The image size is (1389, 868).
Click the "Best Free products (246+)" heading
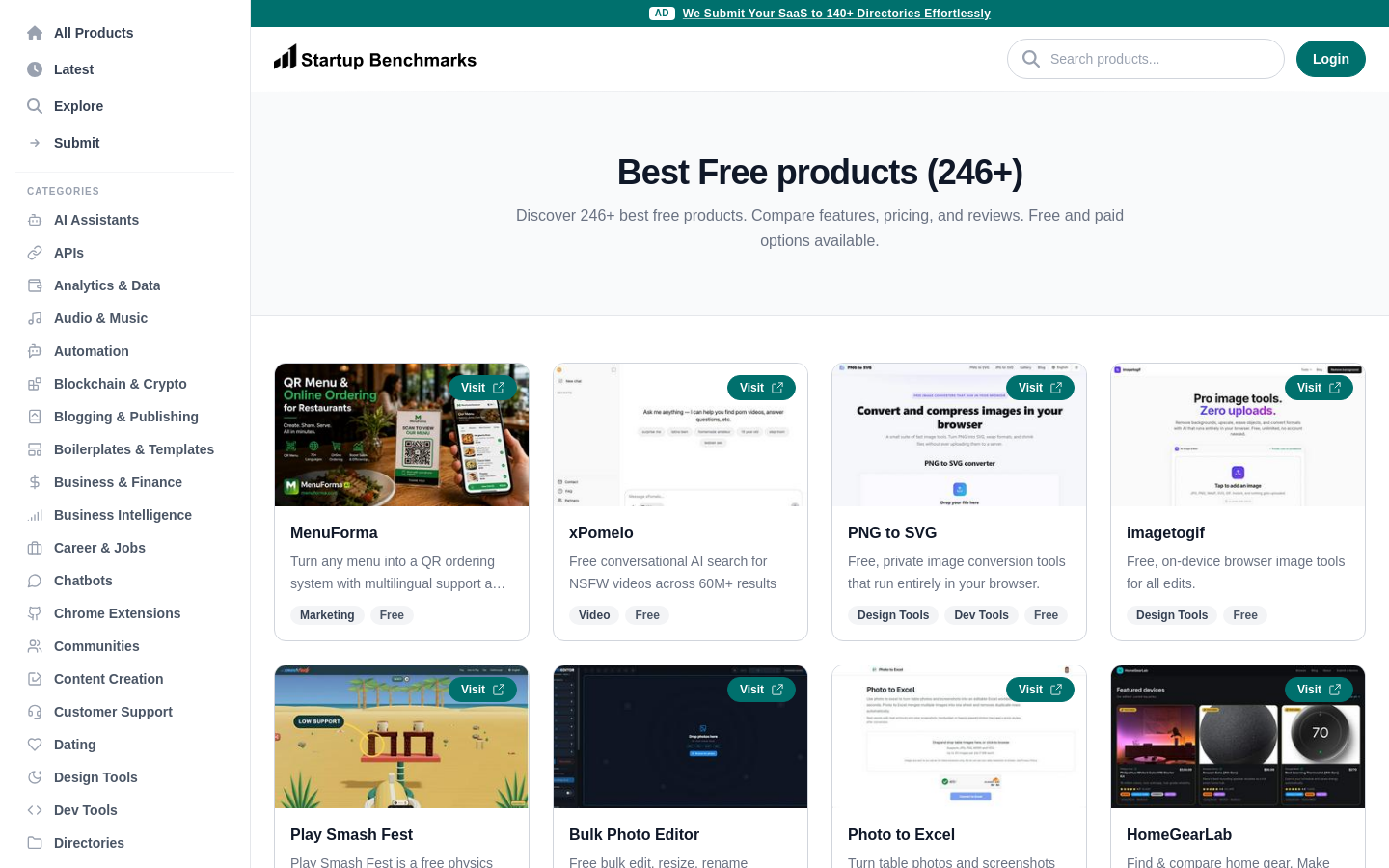coord(820,173)
